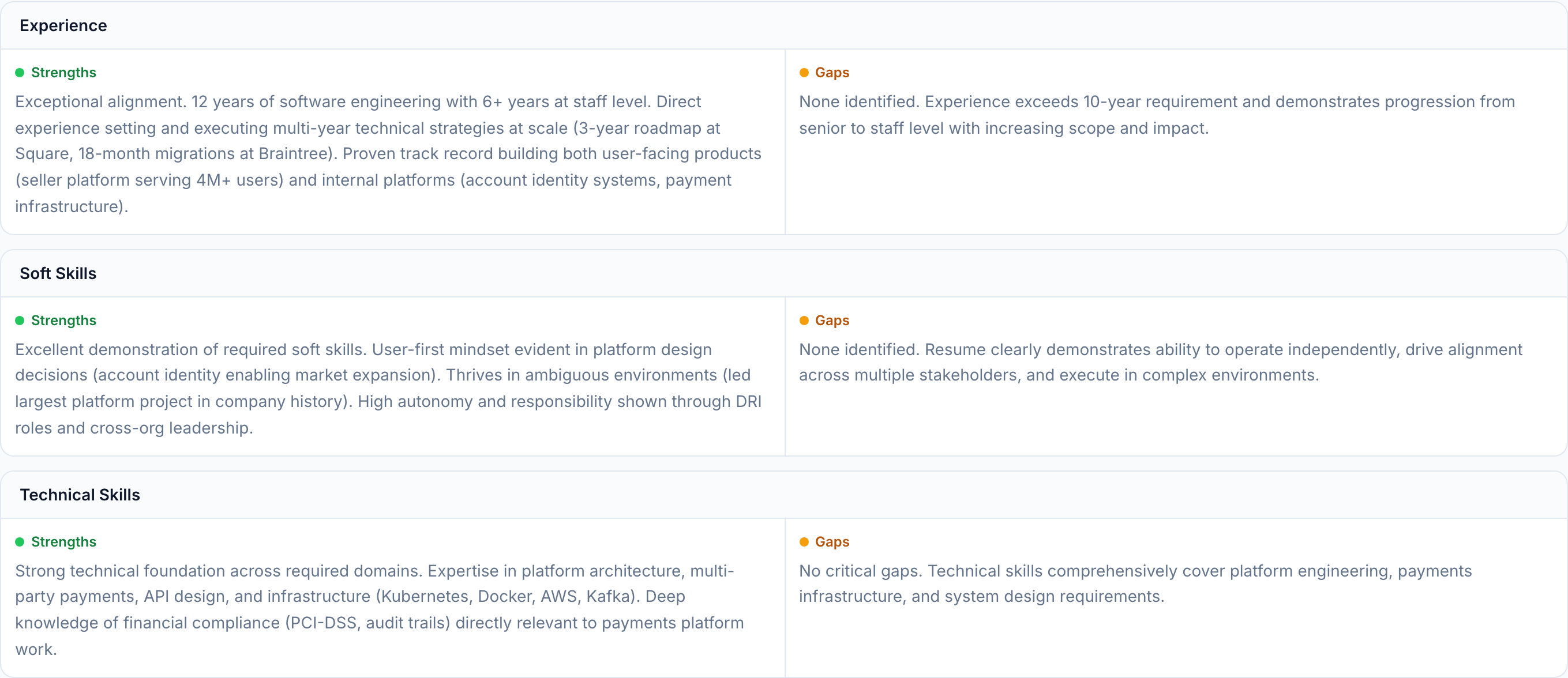Click the orange dot beside Experience Gaps
Screen dimensions: 1568x678
(804, 73)
